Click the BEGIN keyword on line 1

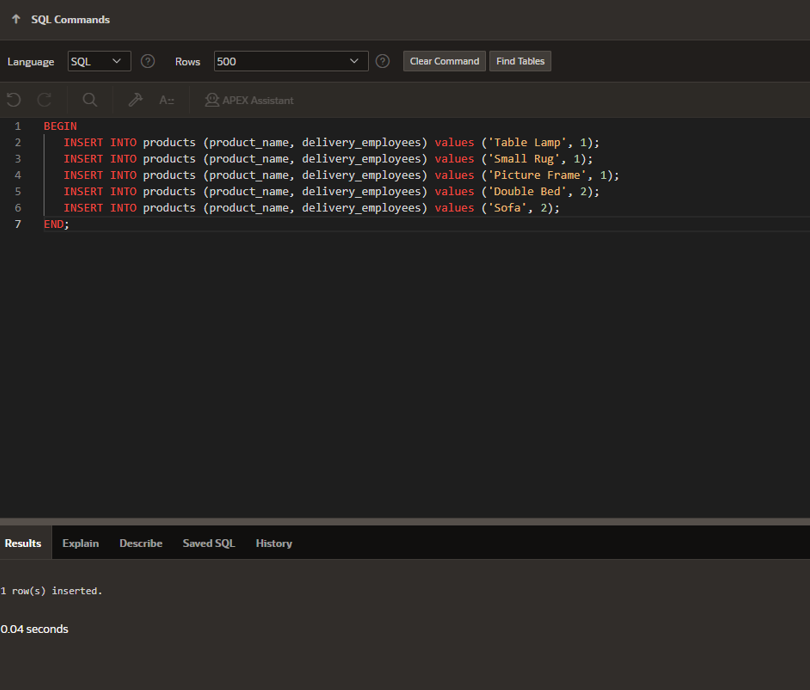60,126
